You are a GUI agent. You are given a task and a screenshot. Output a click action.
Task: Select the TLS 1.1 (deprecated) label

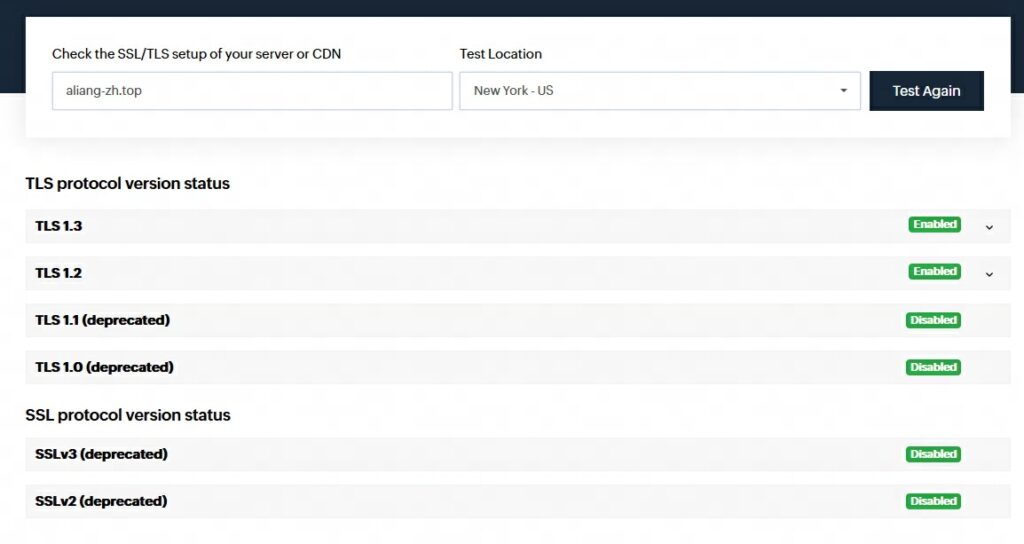coord(102,320)
